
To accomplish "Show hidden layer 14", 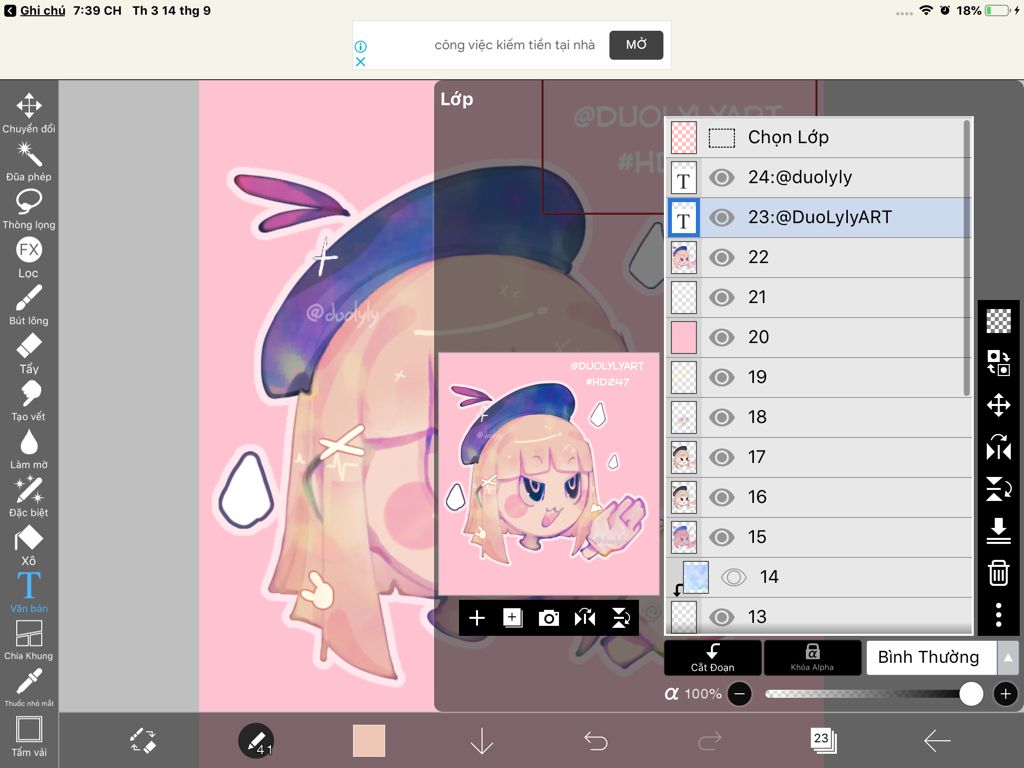I will (733, 577).
